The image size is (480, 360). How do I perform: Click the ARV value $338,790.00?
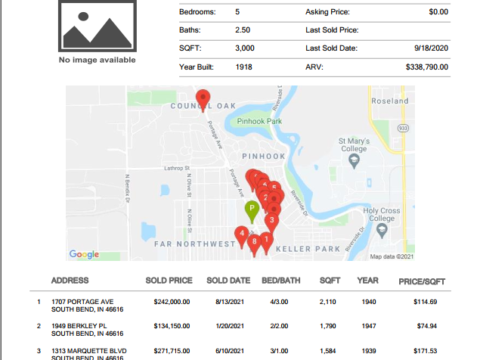pos(427,67)
